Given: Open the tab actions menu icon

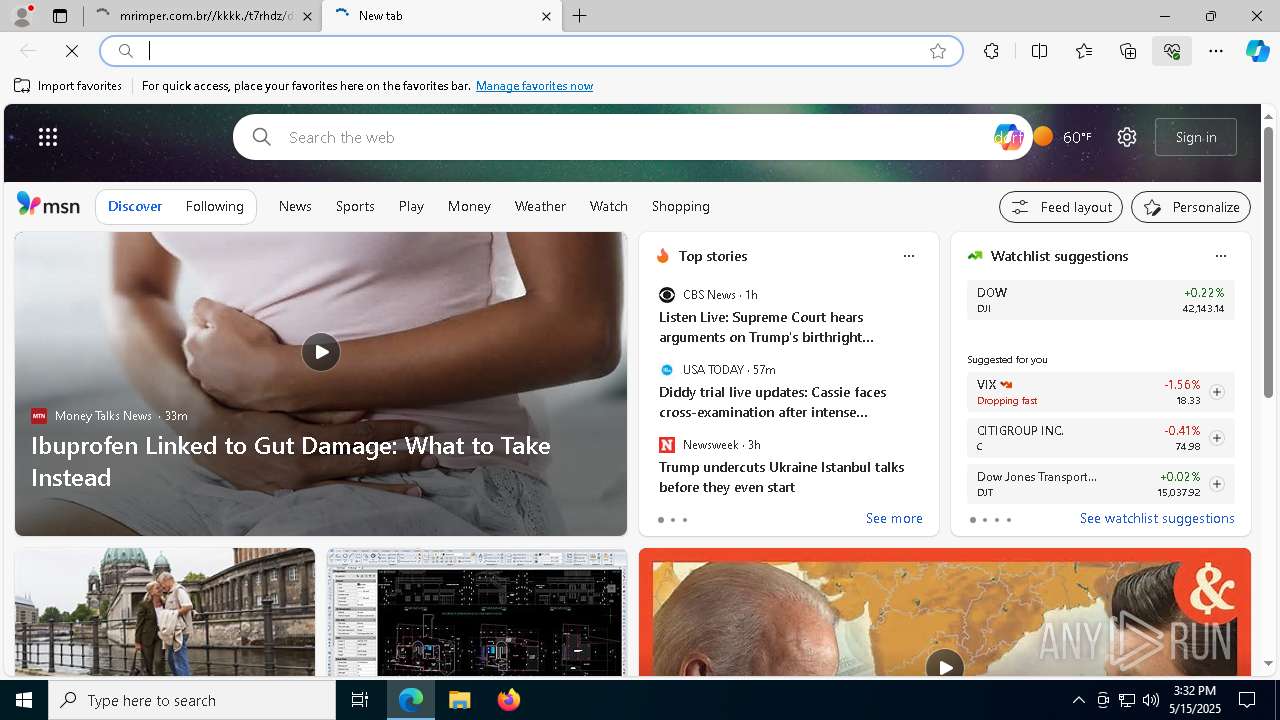Looking at the screenshot, I should 60,16.
